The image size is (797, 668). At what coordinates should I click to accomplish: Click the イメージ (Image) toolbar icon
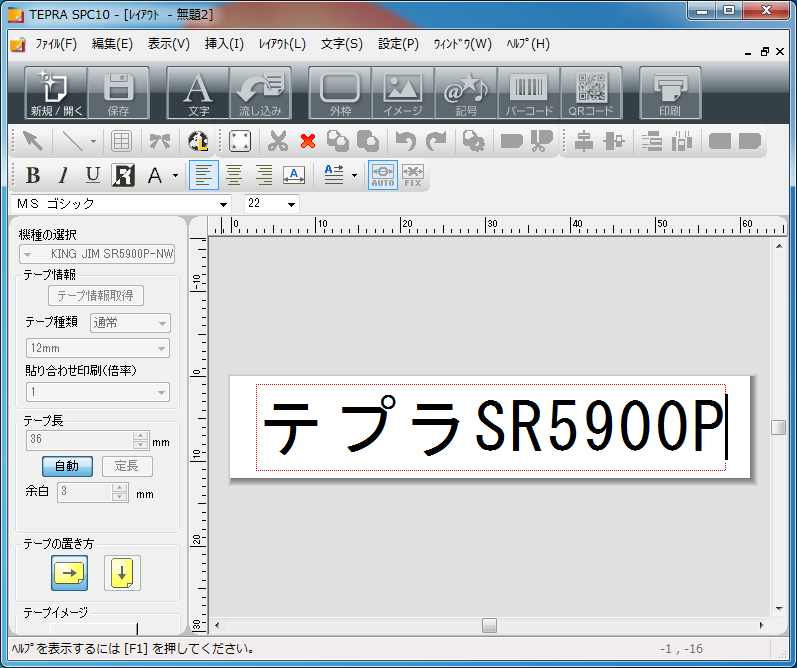pyautogui.click(x=403, y=93)
